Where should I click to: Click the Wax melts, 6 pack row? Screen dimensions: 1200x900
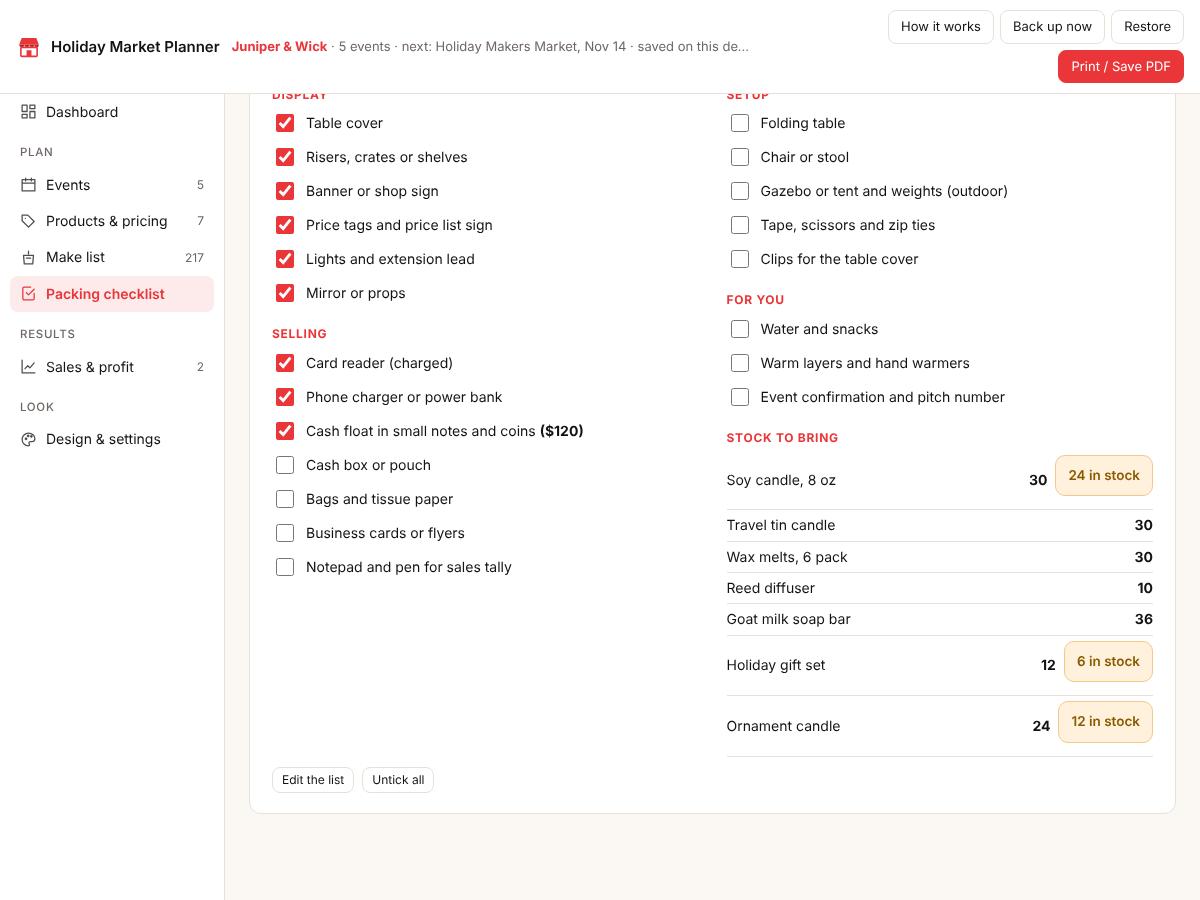tap(940, 557)
